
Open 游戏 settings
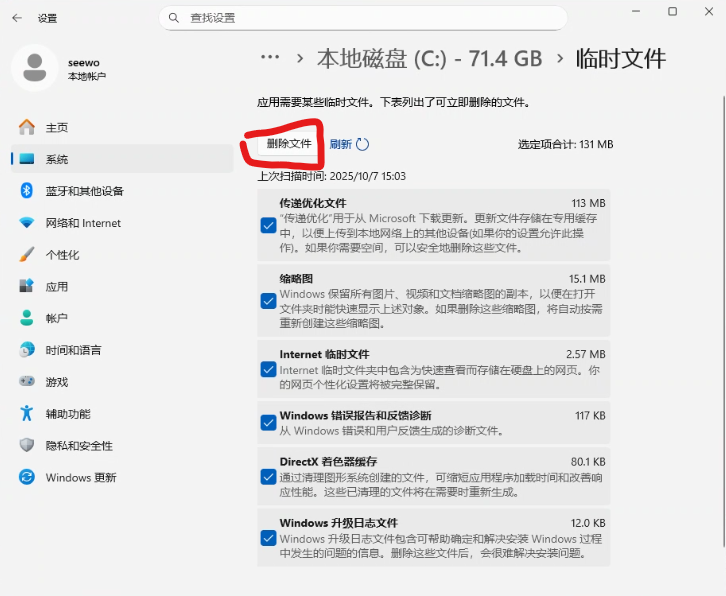click(122, 382)
